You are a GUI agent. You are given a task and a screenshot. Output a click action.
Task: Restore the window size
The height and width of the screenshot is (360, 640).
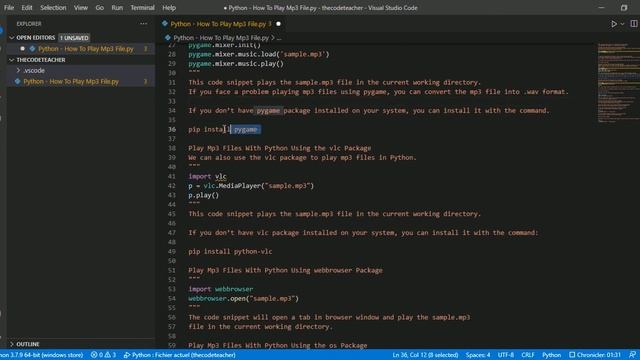pos(624,7)
